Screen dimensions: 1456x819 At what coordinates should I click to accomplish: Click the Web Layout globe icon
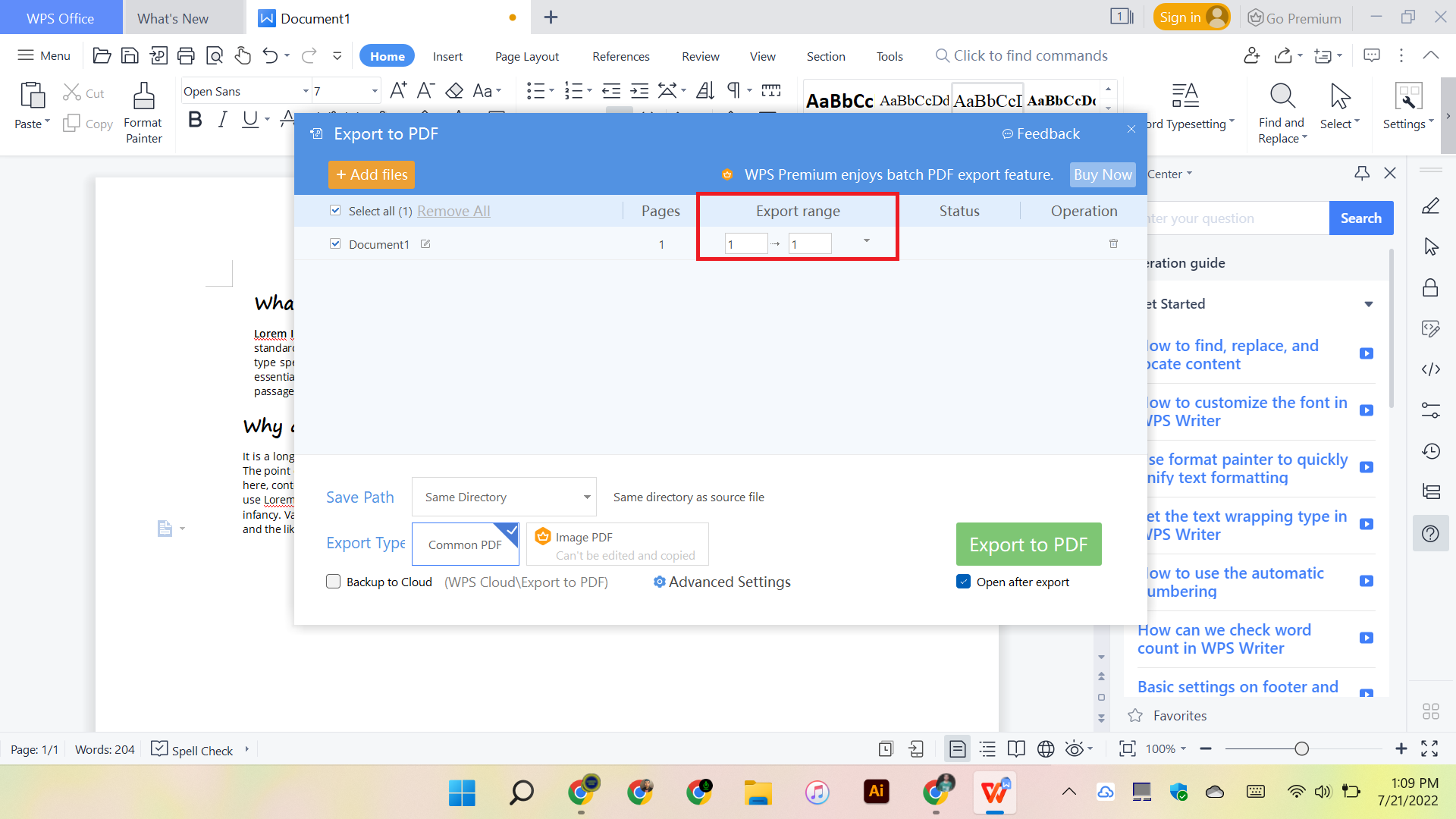(x=1045, y=749)
